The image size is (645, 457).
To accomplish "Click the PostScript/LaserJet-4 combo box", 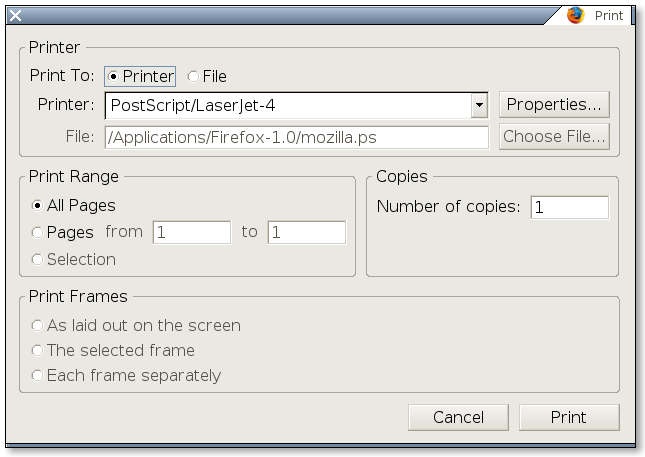I will click(297, 106).
